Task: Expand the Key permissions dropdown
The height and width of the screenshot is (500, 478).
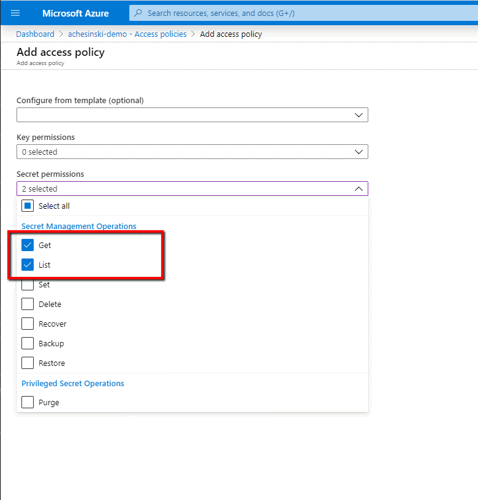Action: pyautogui.click(x=192, y=152)
